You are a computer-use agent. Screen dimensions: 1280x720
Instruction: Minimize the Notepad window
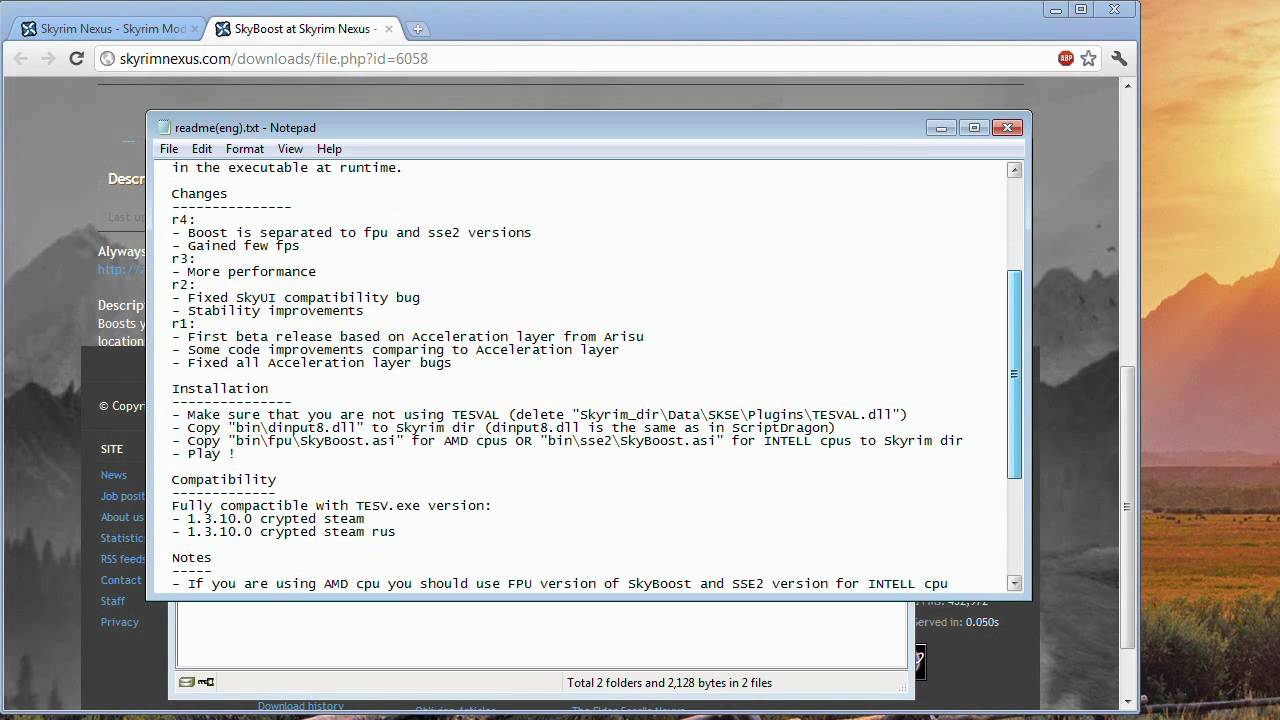point(941,128)
